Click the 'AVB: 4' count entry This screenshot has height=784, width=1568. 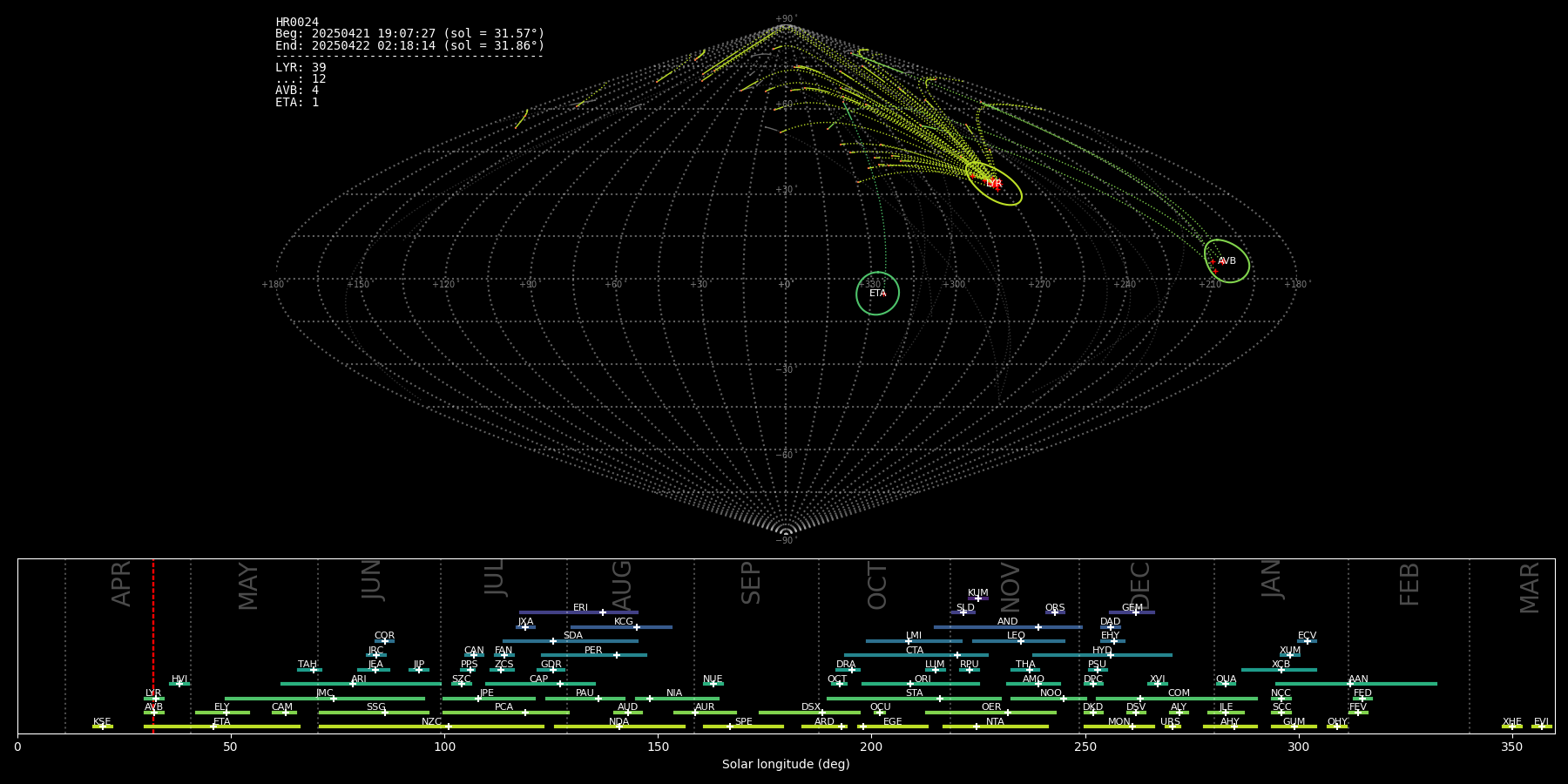297,90
